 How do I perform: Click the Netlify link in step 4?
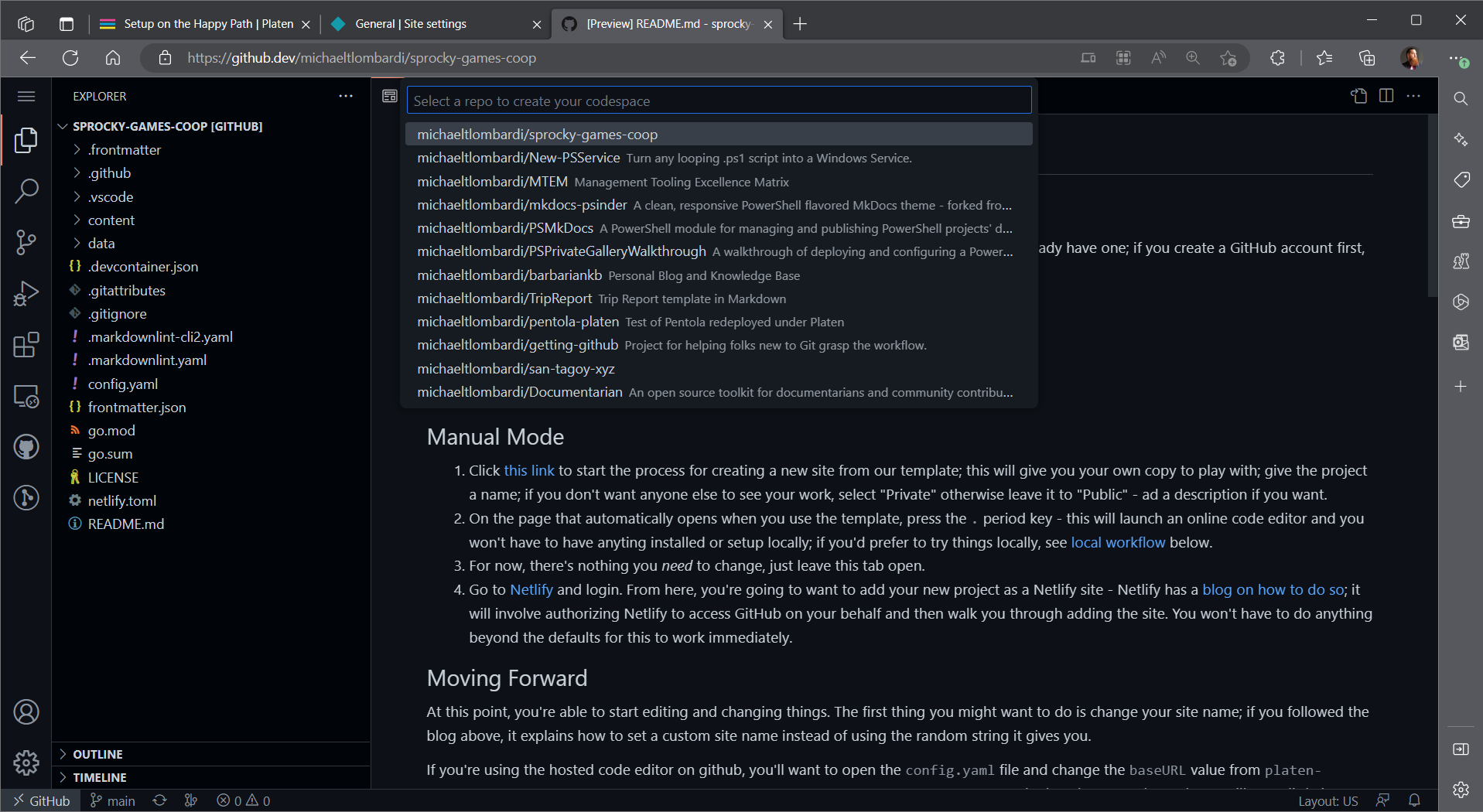pyautogui.click(x=531, y=589)
